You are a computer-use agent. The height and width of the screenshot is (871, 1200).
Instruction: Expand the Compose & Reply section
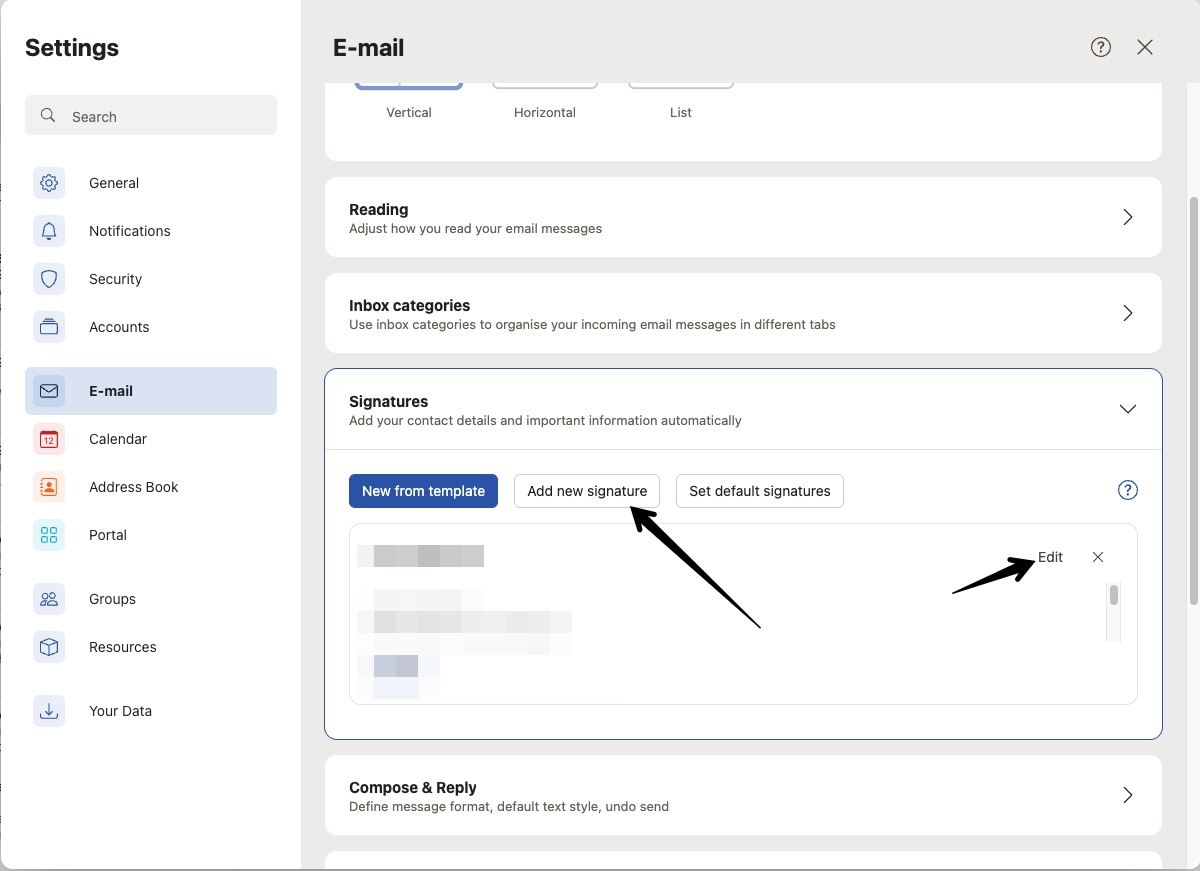(1127, 795)
